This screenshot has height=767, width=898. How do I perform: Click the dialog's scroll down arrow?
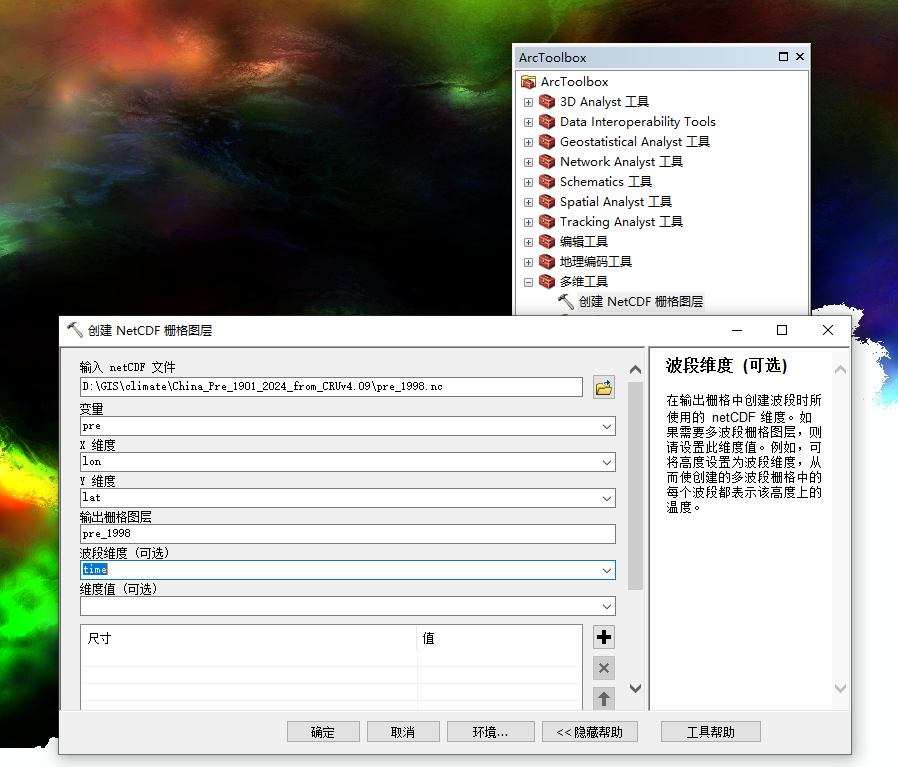pos(635,689)
